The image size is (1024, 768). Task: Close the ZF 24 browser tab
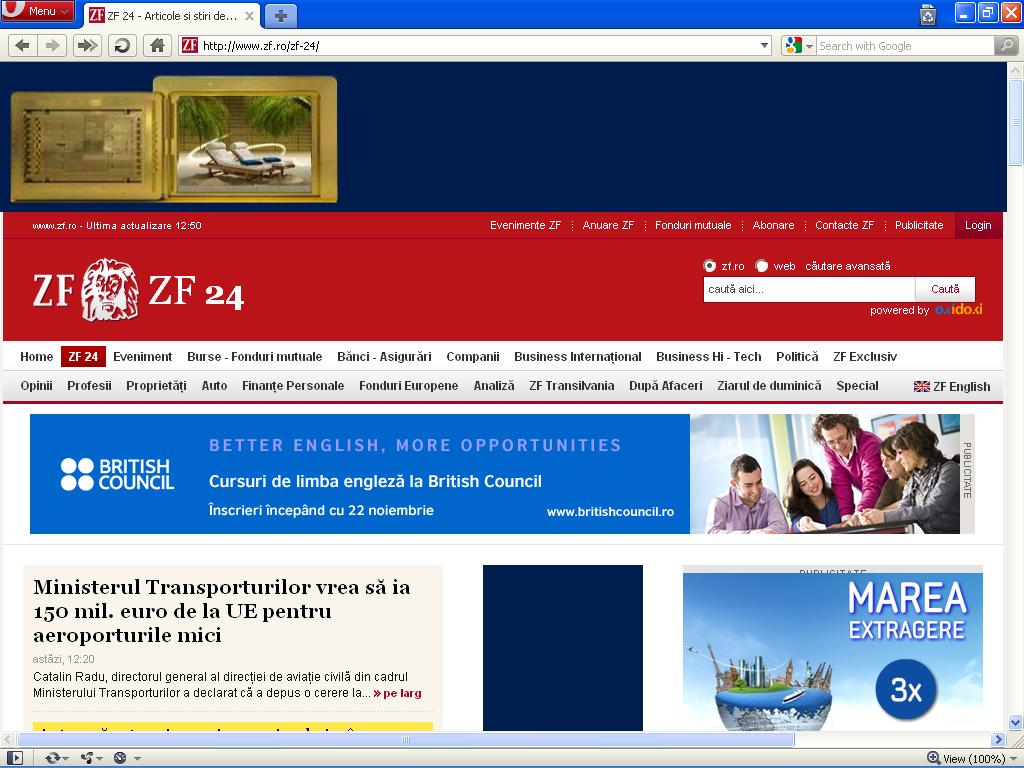[x=249, y=16]
